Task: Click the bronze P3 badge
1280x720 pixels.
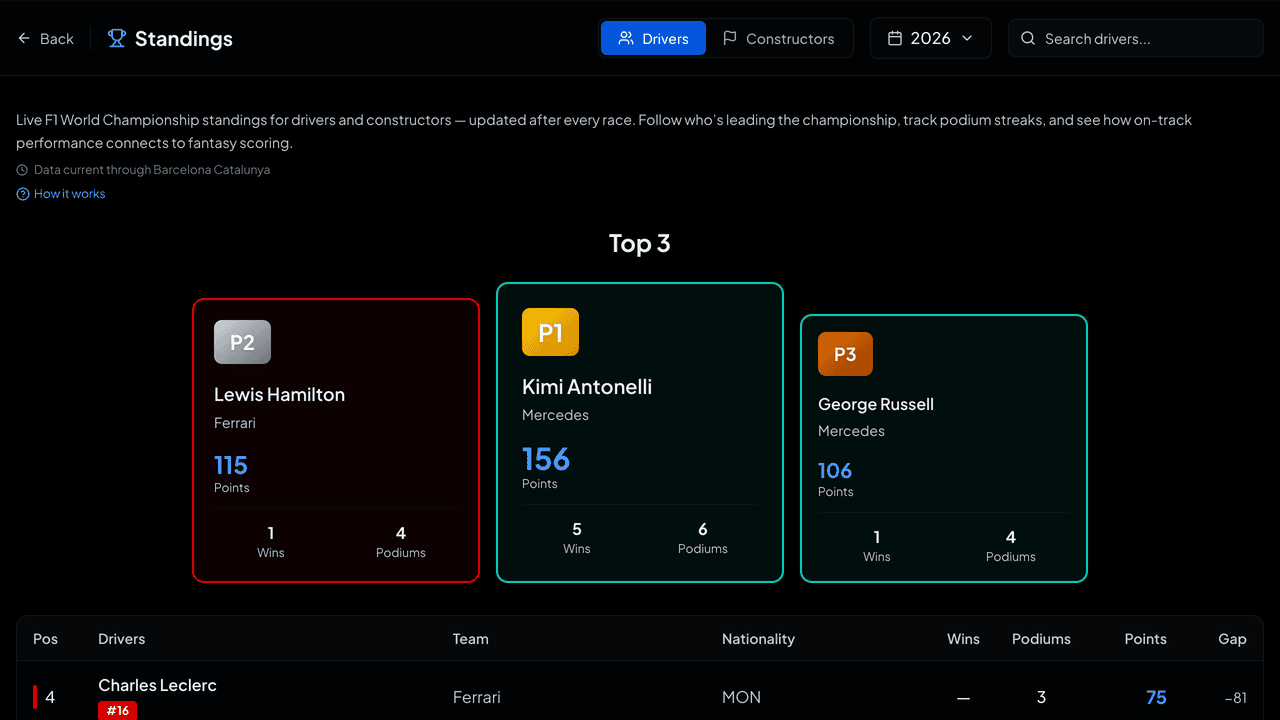Action: pyautogui.click(x=845, y=354)
